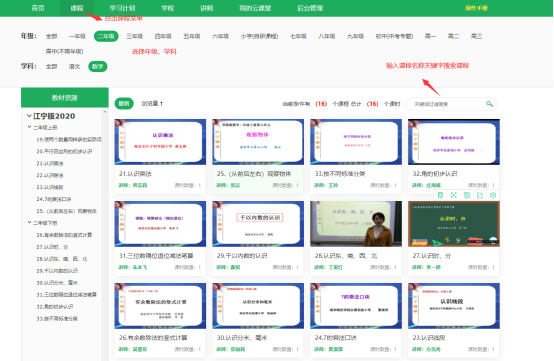Select the 数学 subject filter
Screen dimensions: 554x361
pos(98,66)
